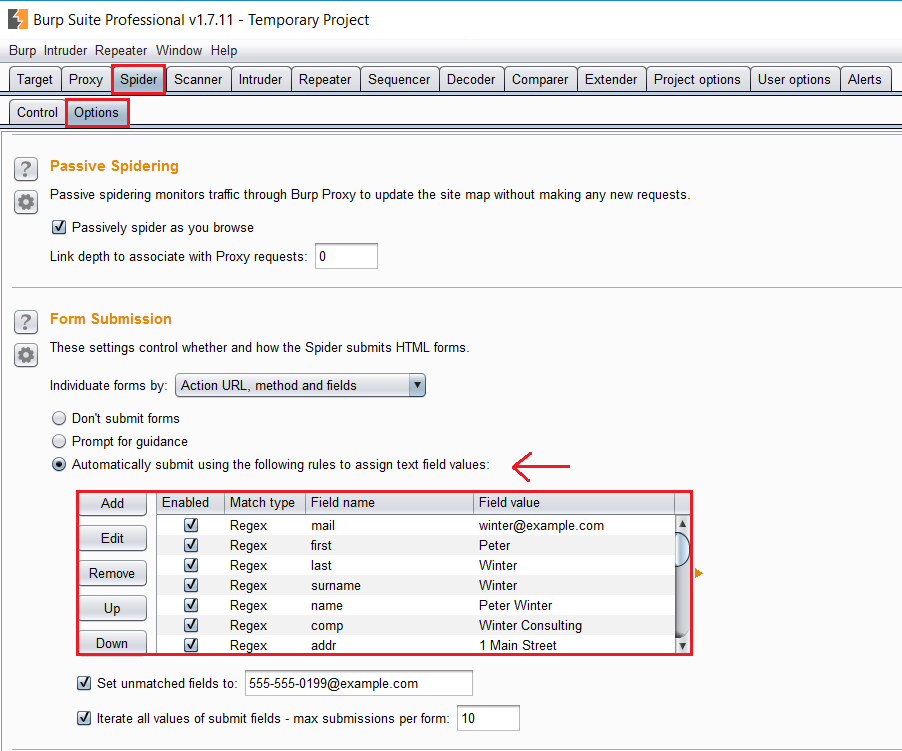The width and height of the screenshot is (902, 751).
Task: Click the table scrollbar up arrow
Action: (683, 524)
